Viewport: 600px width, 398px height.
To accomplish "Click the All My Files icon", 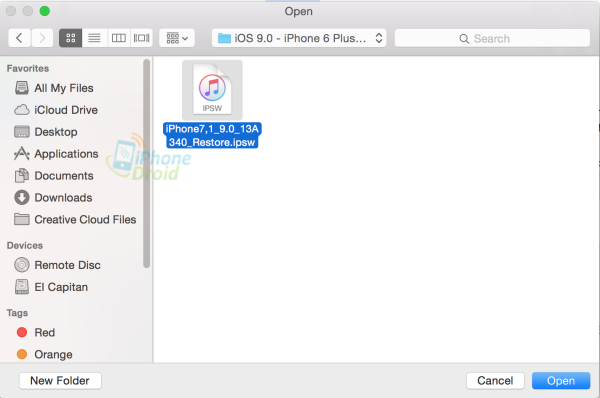I will point(22,88).
